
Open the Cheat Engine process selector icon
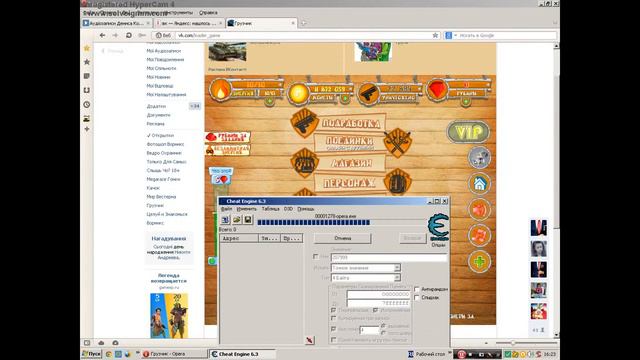pyautogui.click(x=225, y=220)
